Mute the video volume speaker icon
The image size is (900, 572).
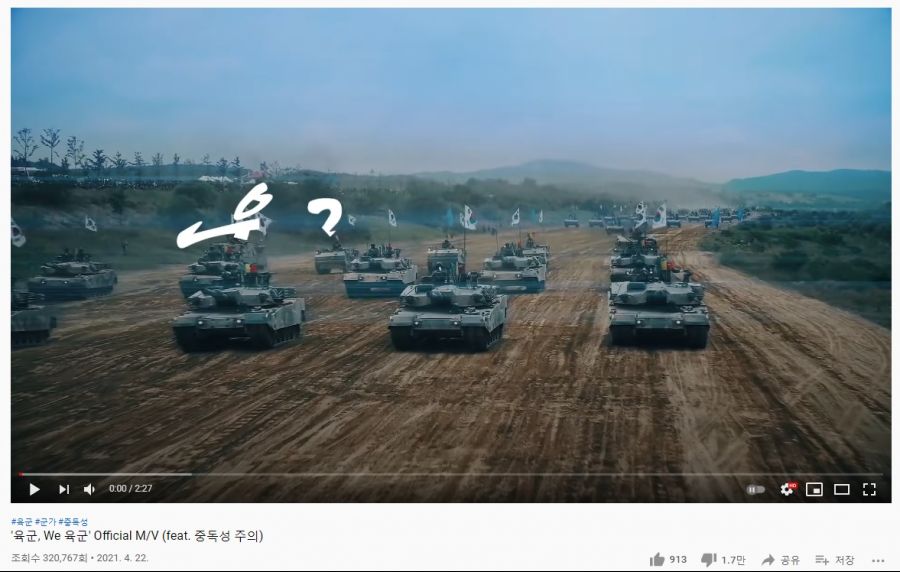[90, 489]
